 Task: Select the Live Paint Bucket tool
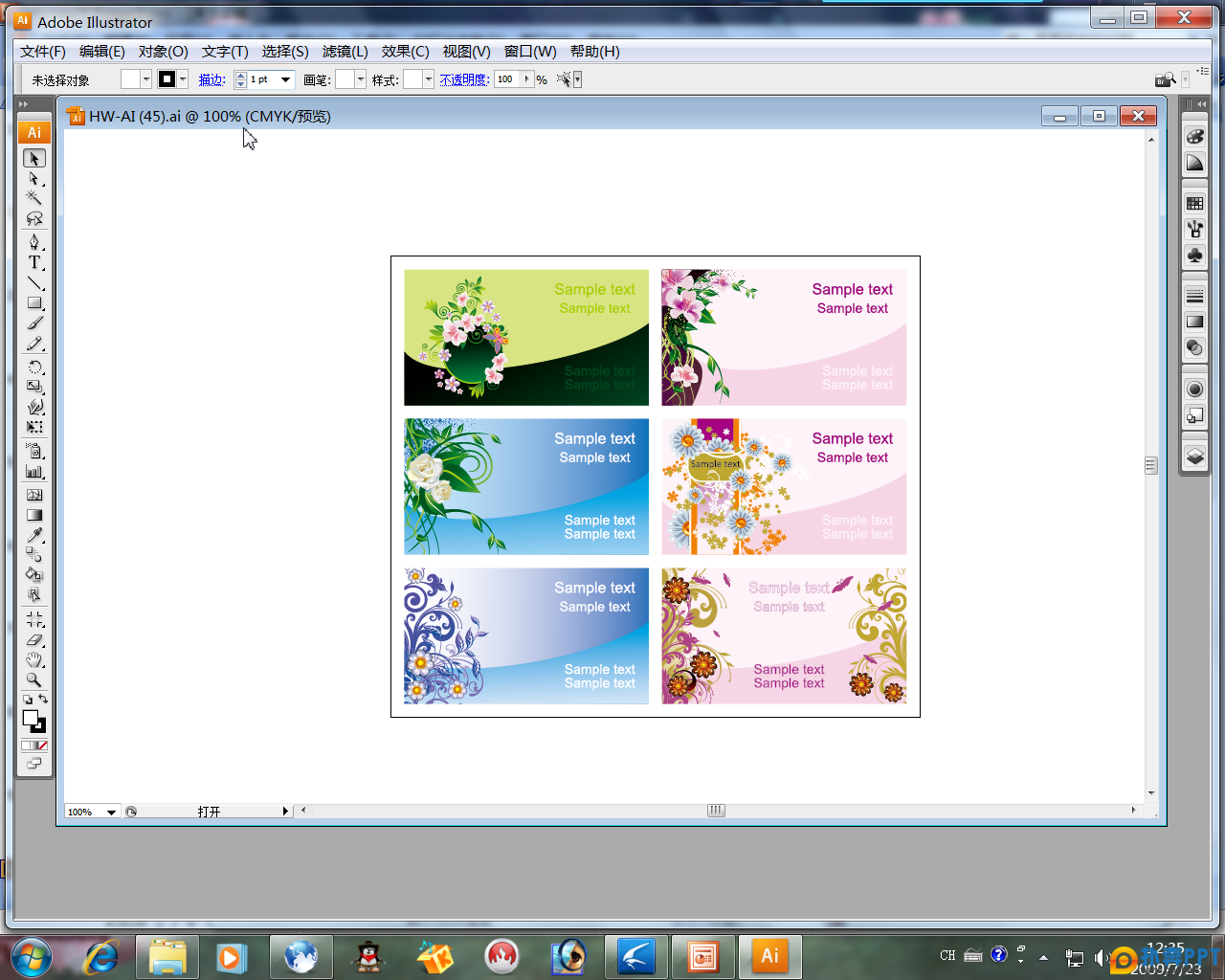(x=34, y=574)
